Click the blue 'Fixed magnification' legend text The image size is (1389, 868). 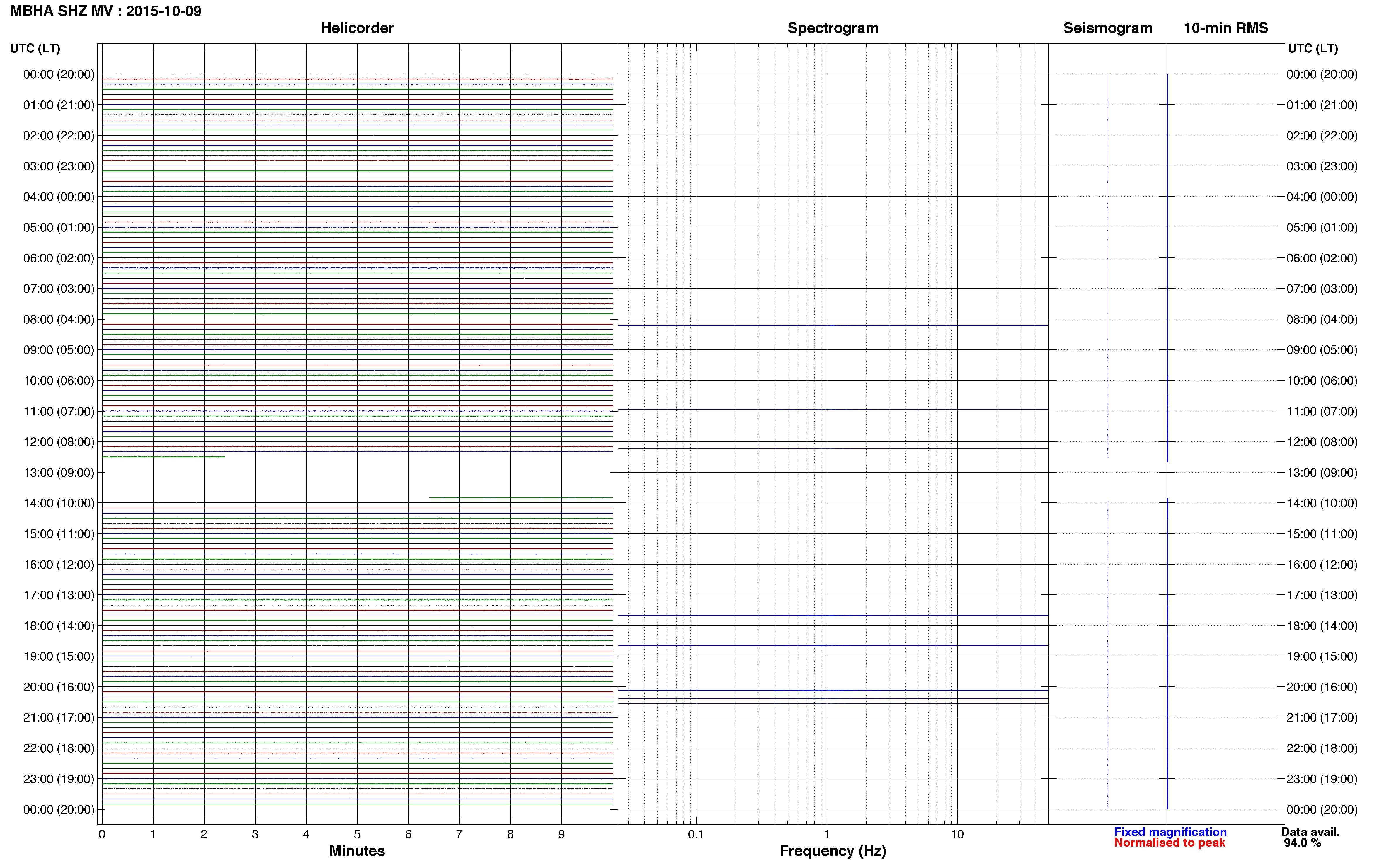[1170, 832]
